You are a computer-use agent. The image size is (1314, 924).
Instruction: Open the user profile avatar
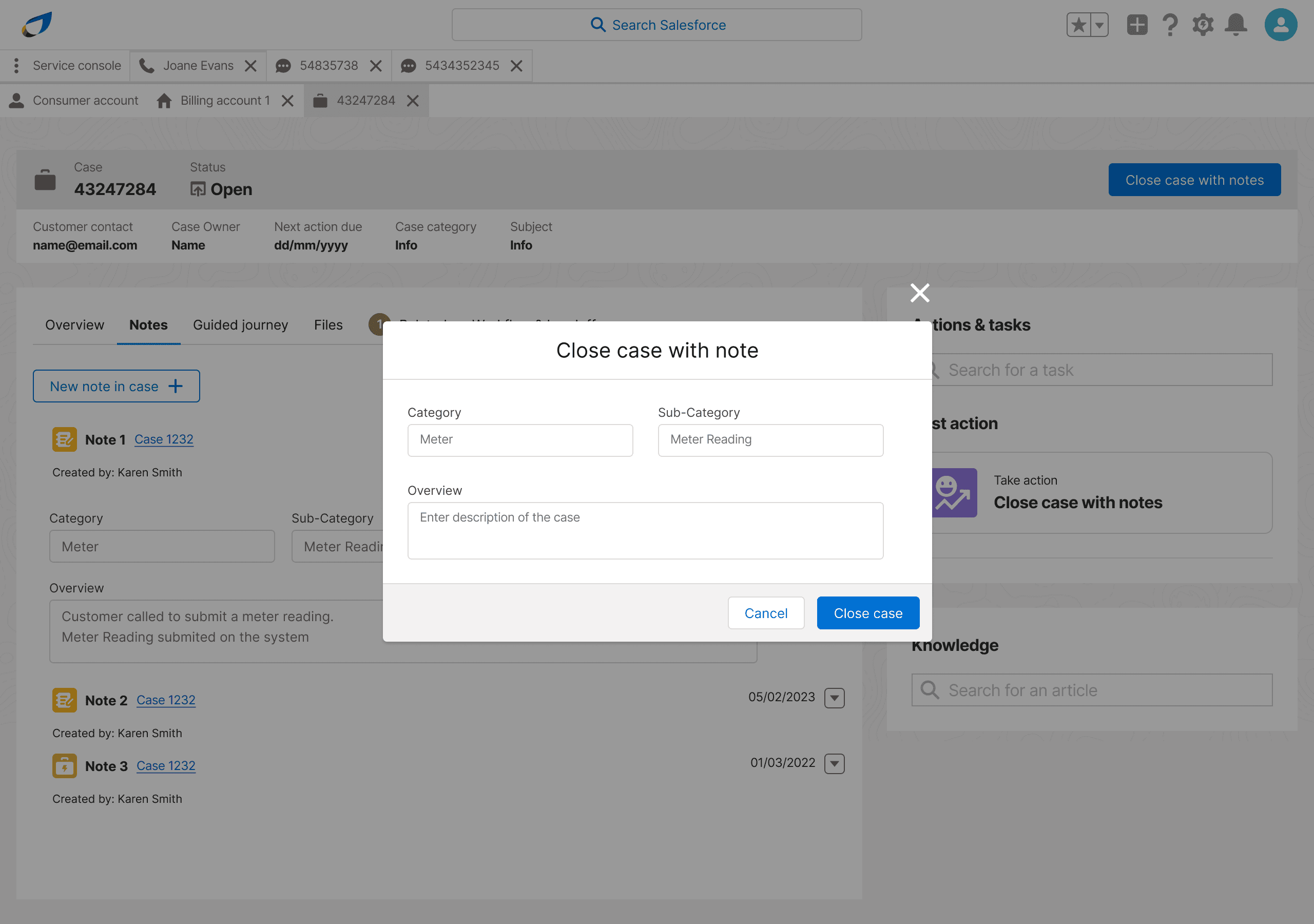(1280, 25)
